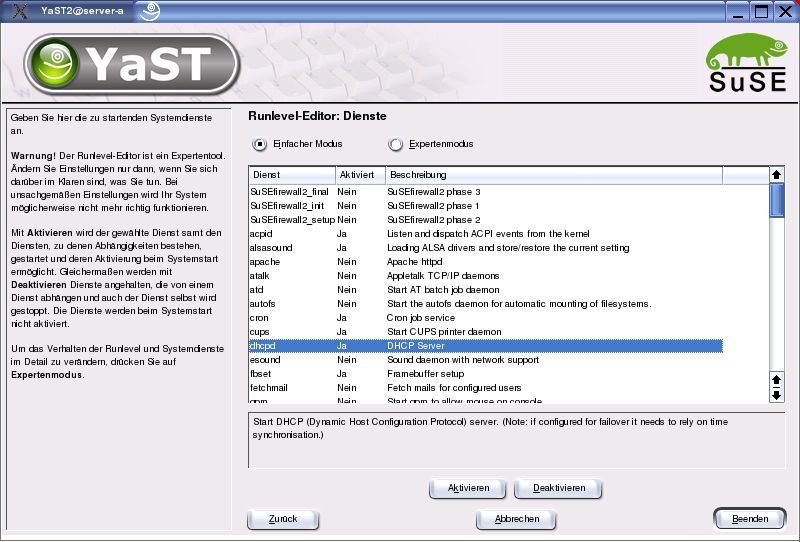Select the cron service row

485,318
